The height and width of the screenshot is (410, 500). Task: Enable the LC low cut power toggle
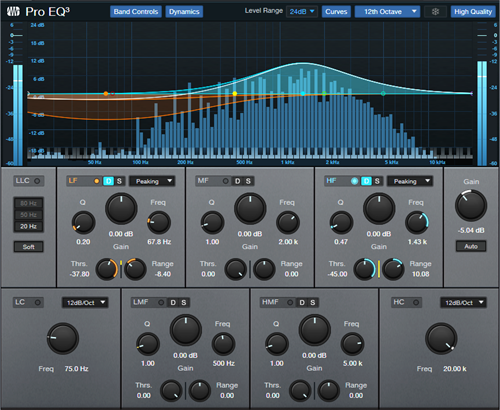[37, 302]
